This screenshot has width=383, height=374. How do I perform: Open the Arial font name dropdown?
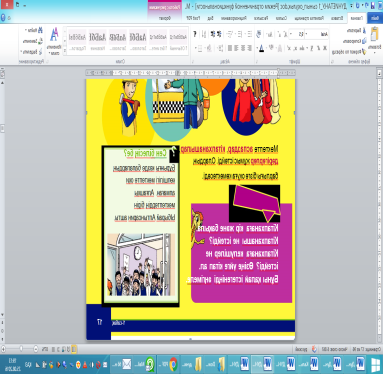(x=317, y=34)
